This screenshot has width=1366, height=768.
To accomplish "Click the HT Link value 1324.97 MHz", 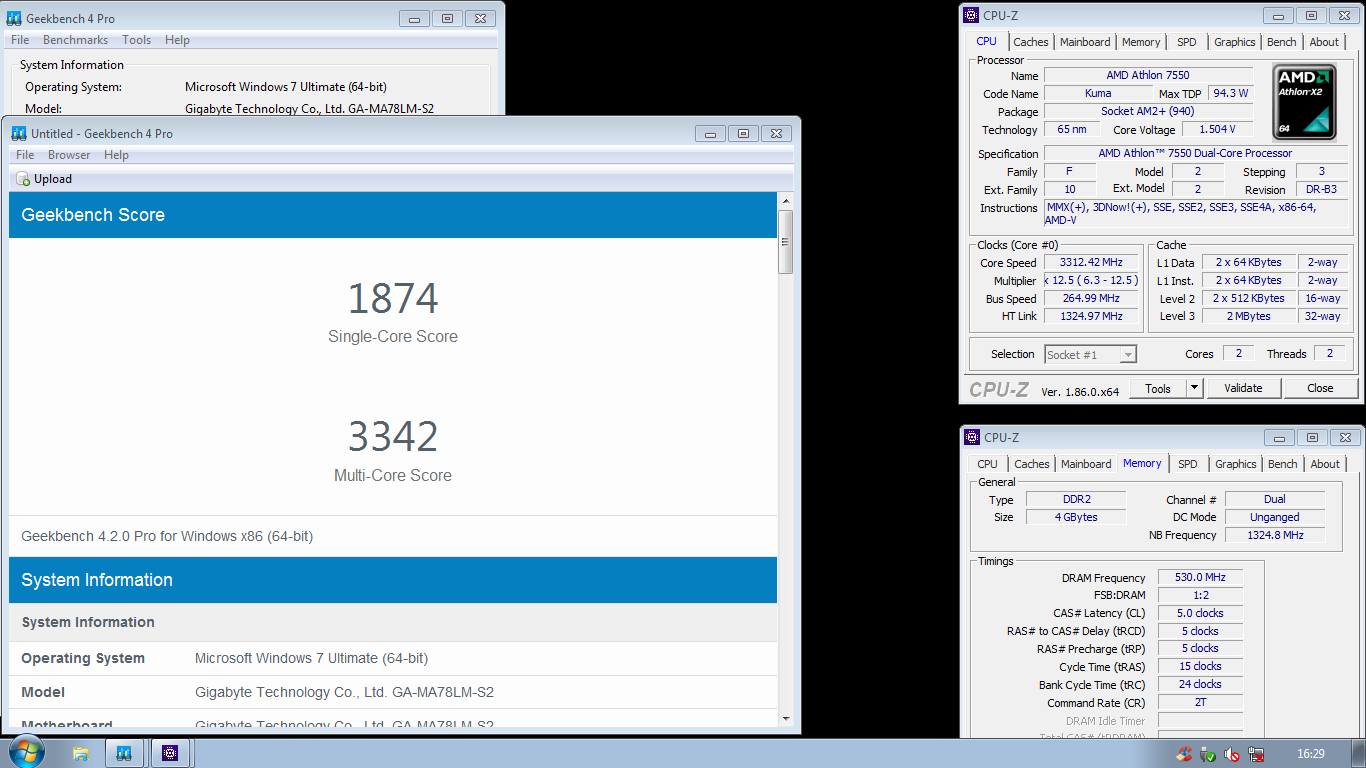I will tap(1091, 316).
